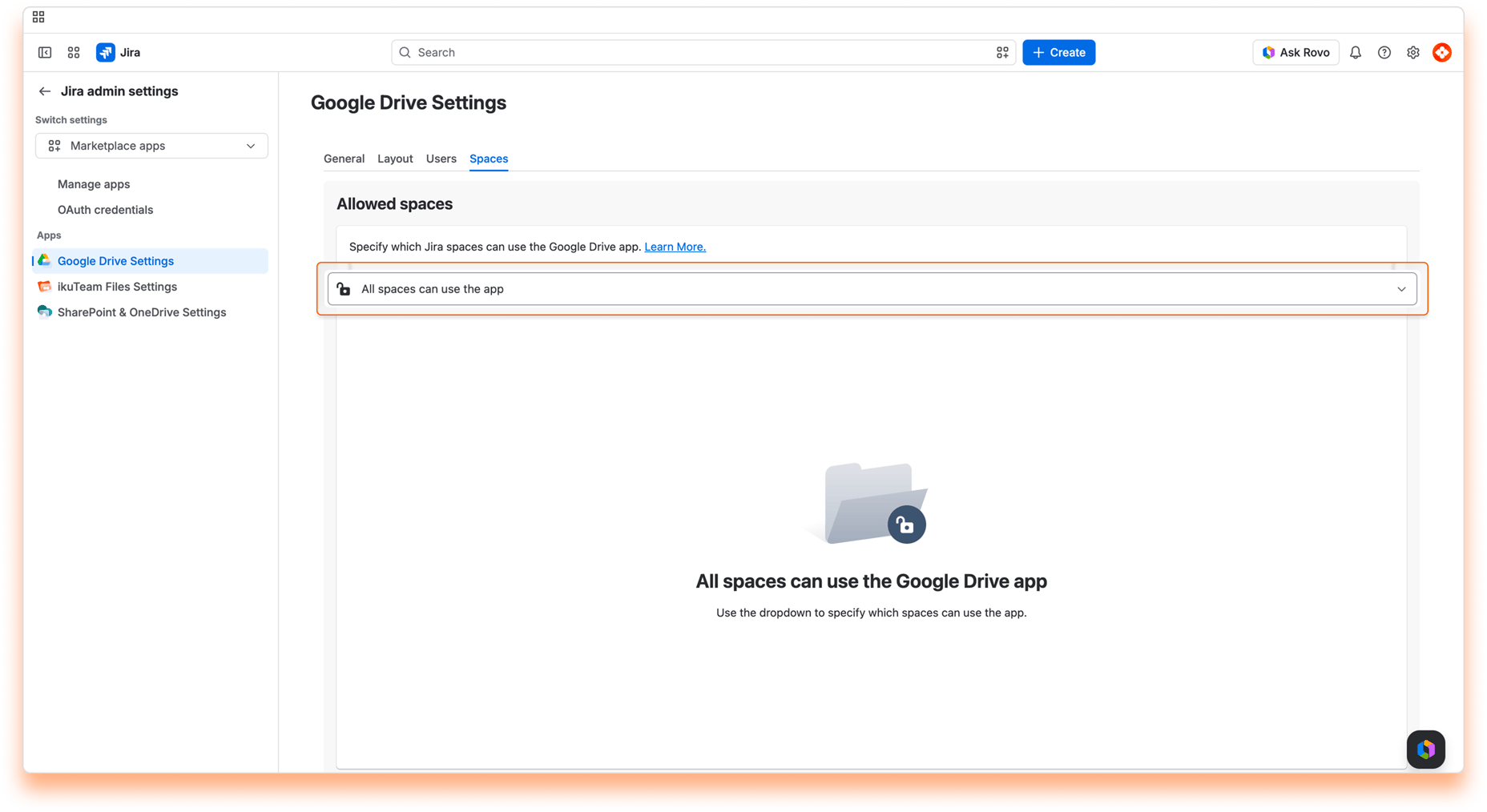Collapse the sidebar with the panel icon

[45, 53]
